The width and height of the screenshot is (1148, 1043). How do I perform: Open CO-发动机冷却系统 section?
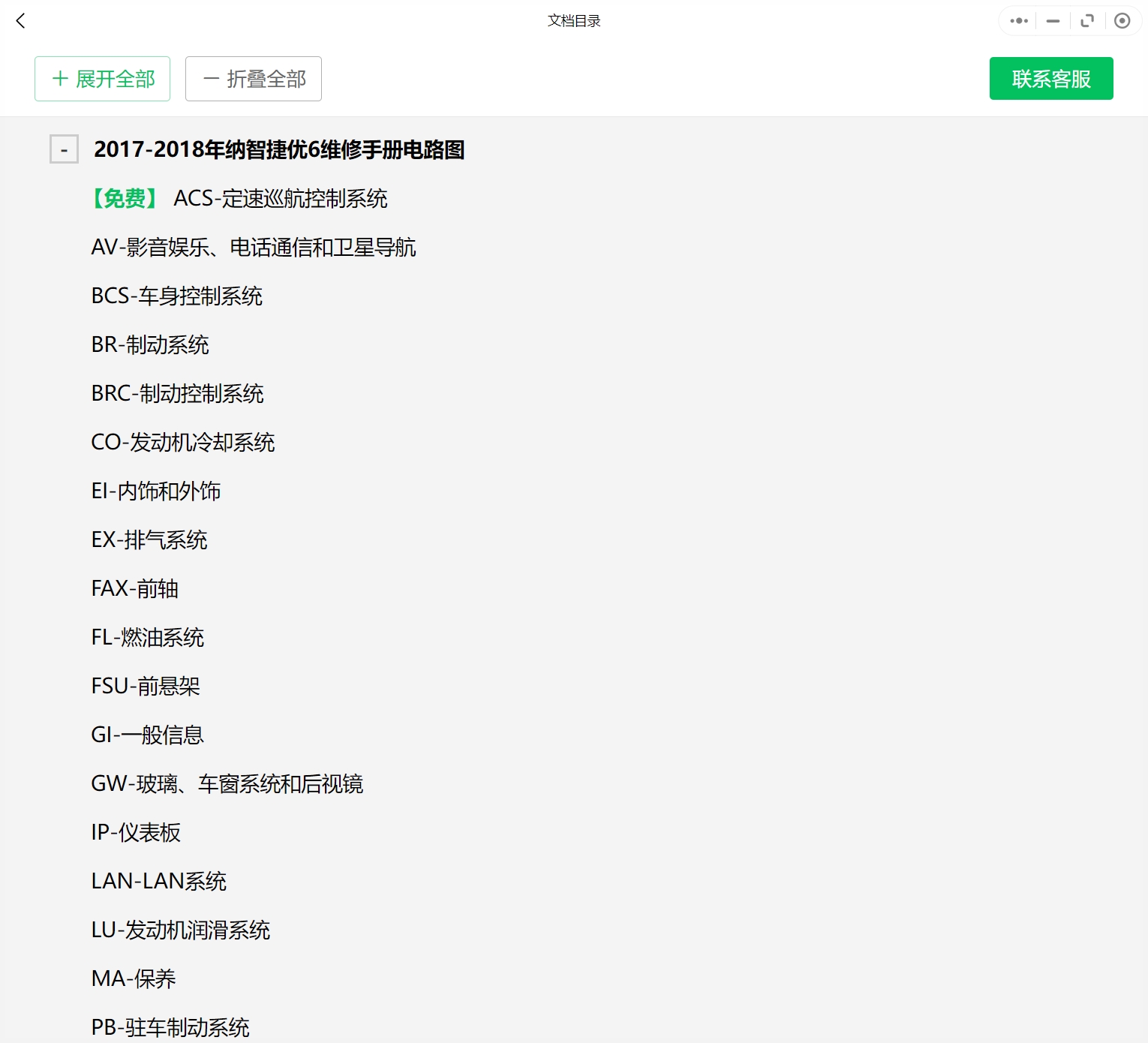(x=183, y=442)
